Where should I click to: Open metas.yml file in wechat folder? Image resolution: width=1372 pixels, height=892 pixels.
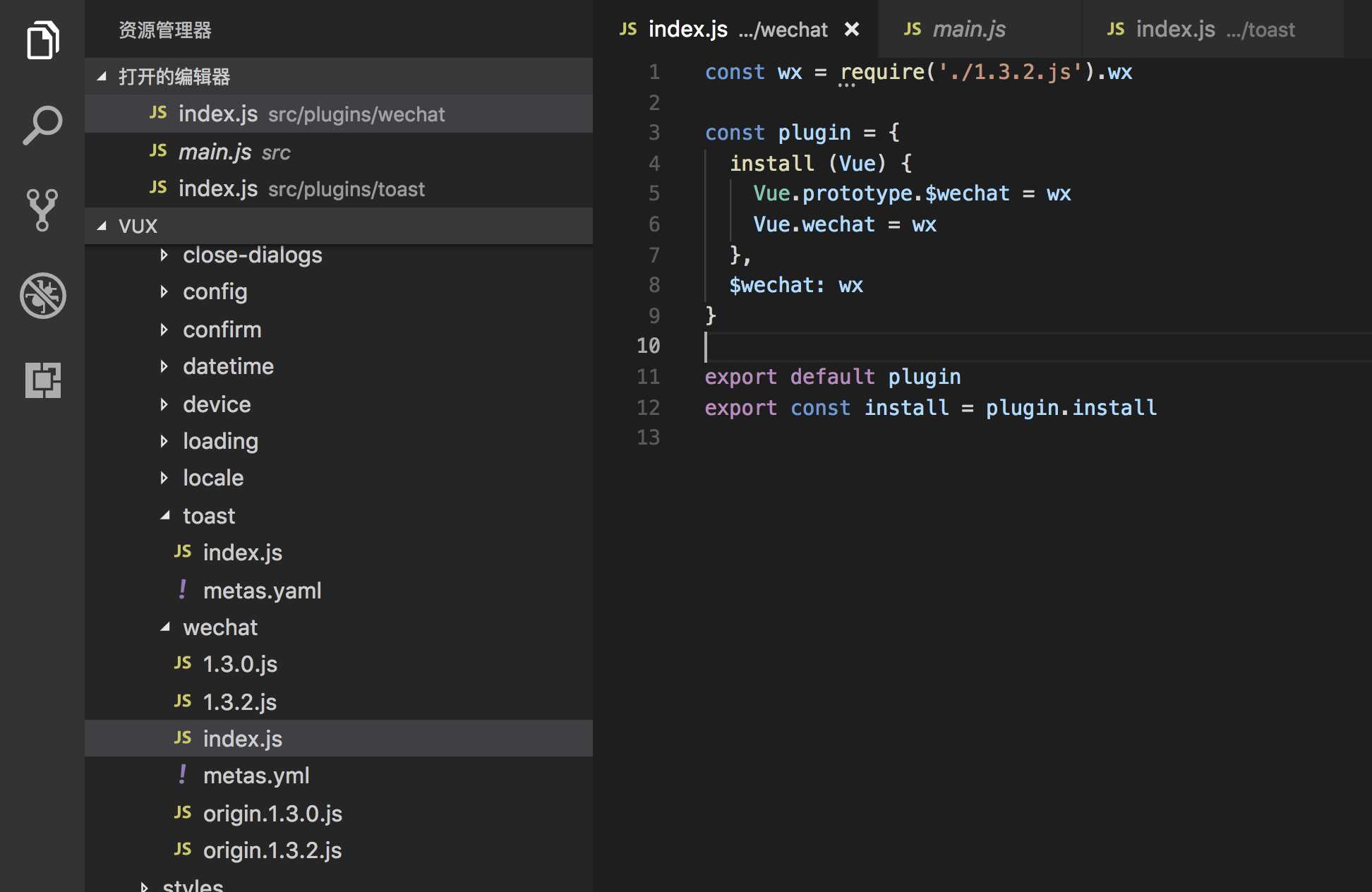[x=256, y=776]
